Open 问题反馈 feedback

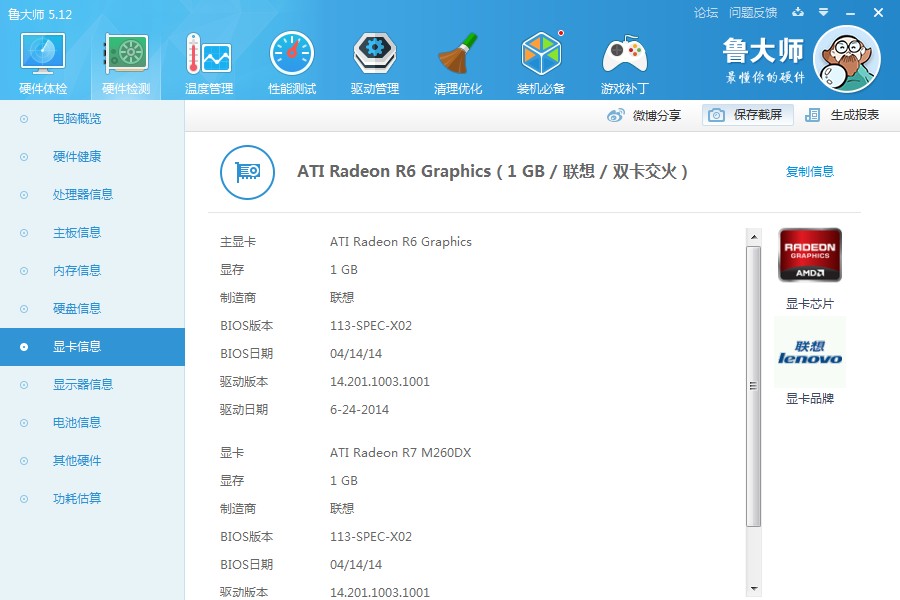click(751, 12)
